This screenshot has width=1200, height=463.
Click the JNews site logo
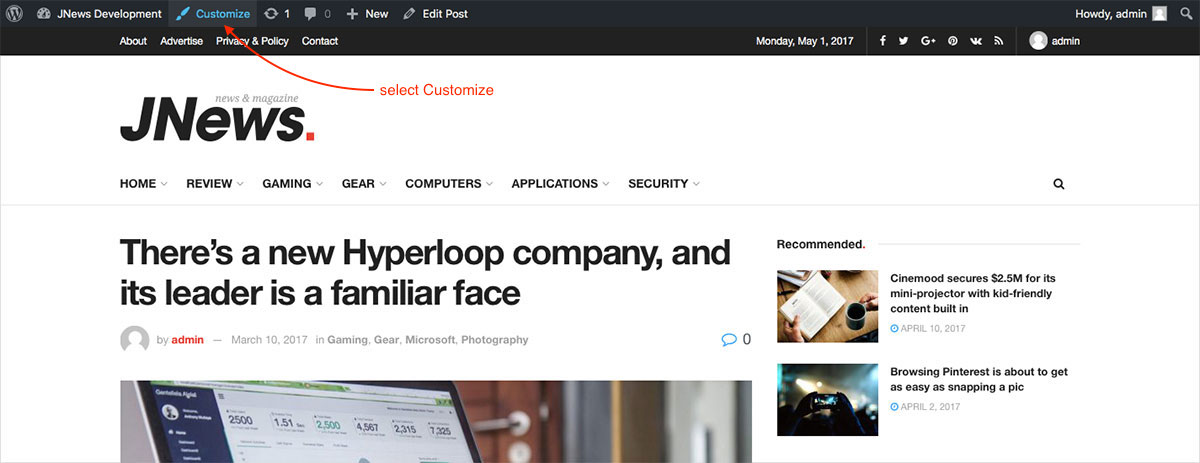pos(217,118)
